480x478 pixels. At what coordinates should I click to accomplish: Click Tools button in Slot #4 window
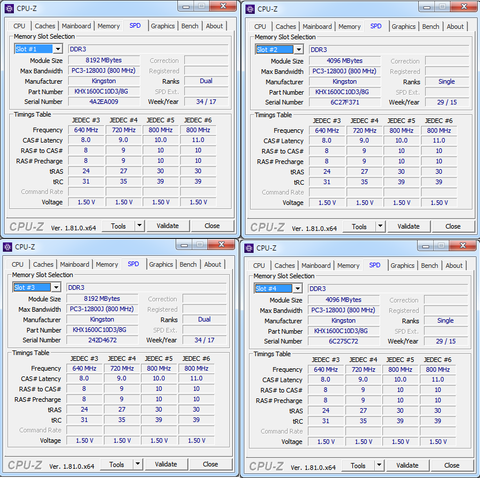pos(358,465)
